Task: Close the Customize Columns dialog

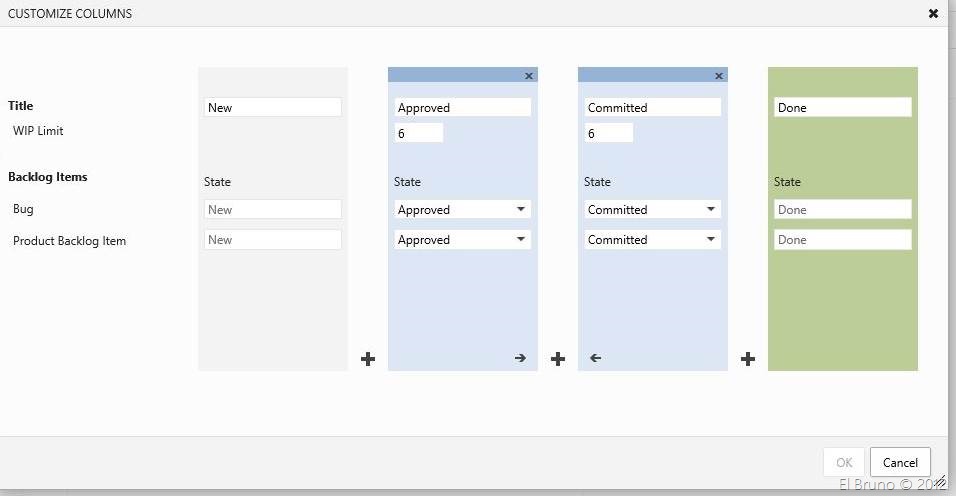Action: coord(933,14)
